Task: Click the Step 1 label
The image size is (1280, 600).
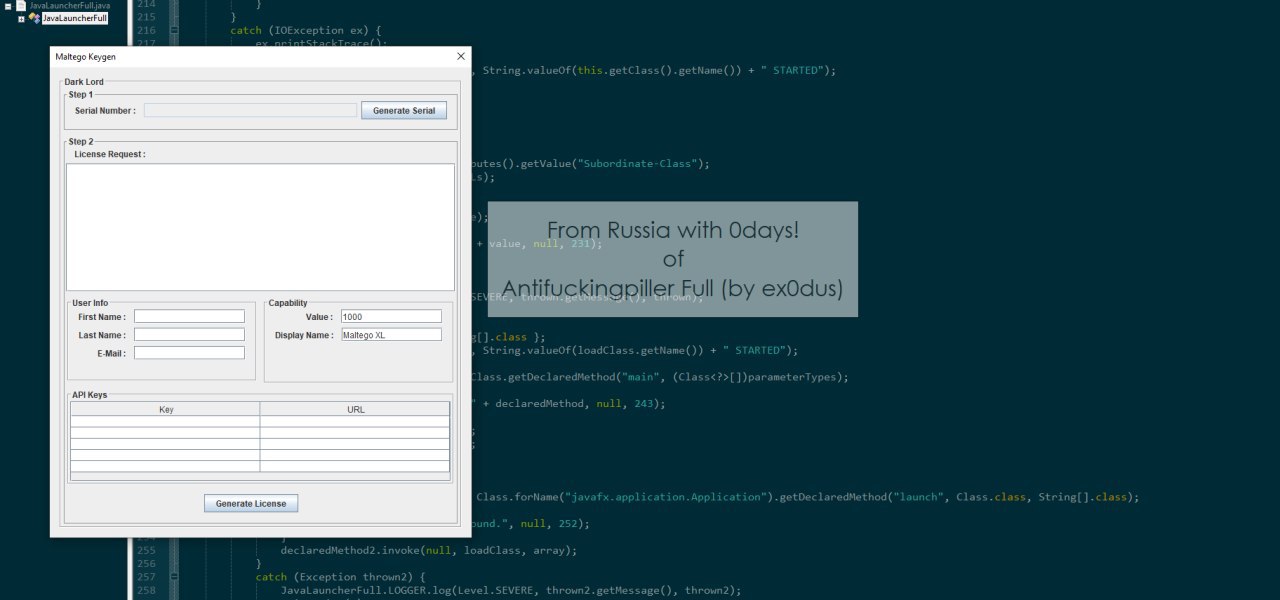Action: [x=81, y=94]
